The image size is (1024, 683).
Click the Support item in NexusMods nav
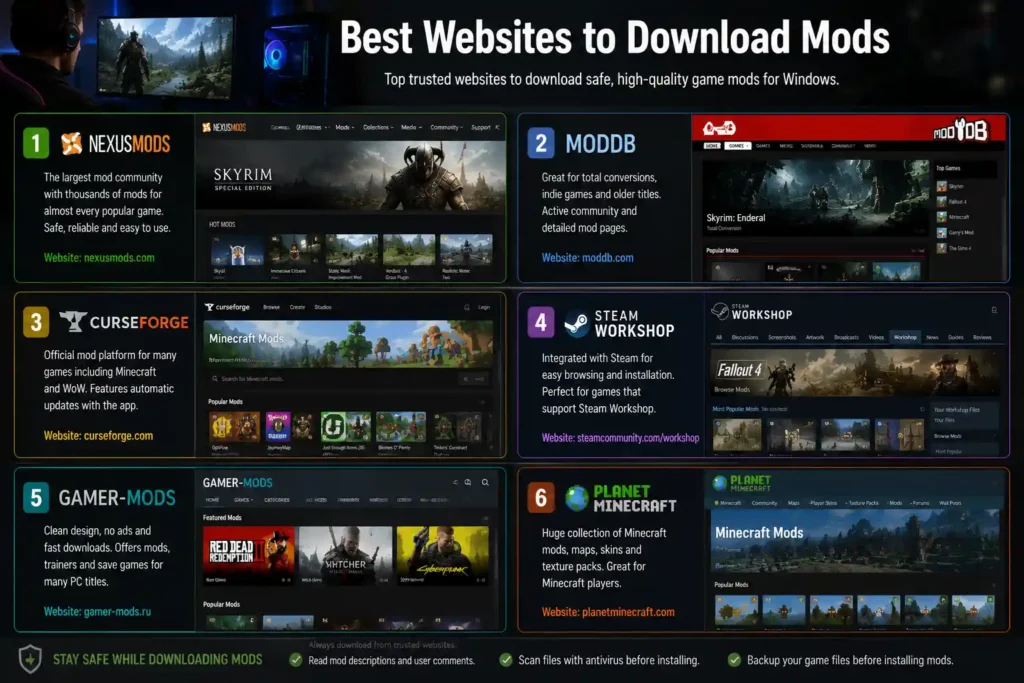tap(481, 127)
